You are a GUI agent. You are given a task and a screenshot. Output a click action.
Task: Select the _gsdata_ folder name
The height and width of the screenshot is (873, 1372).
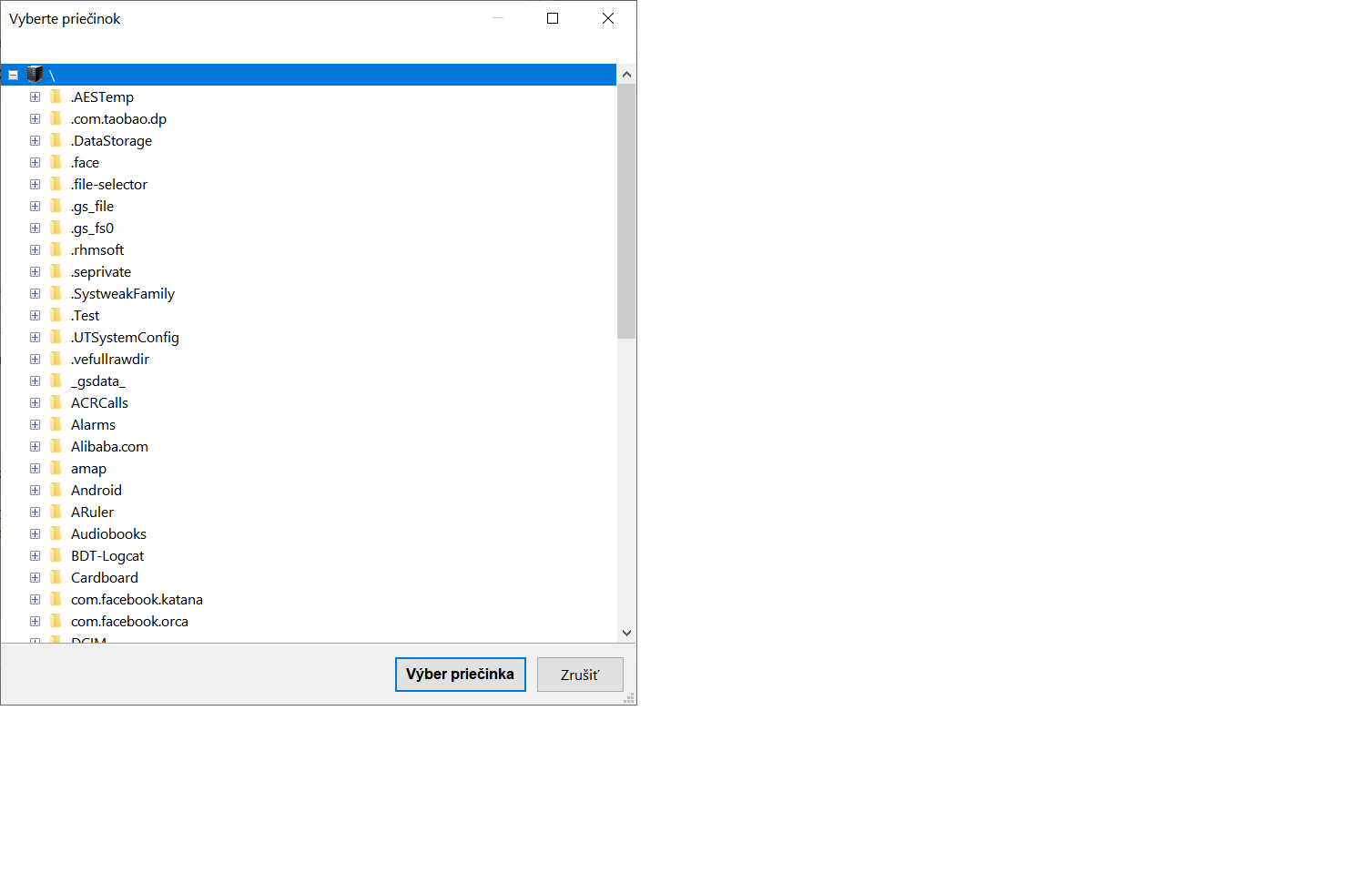(97, 381)
